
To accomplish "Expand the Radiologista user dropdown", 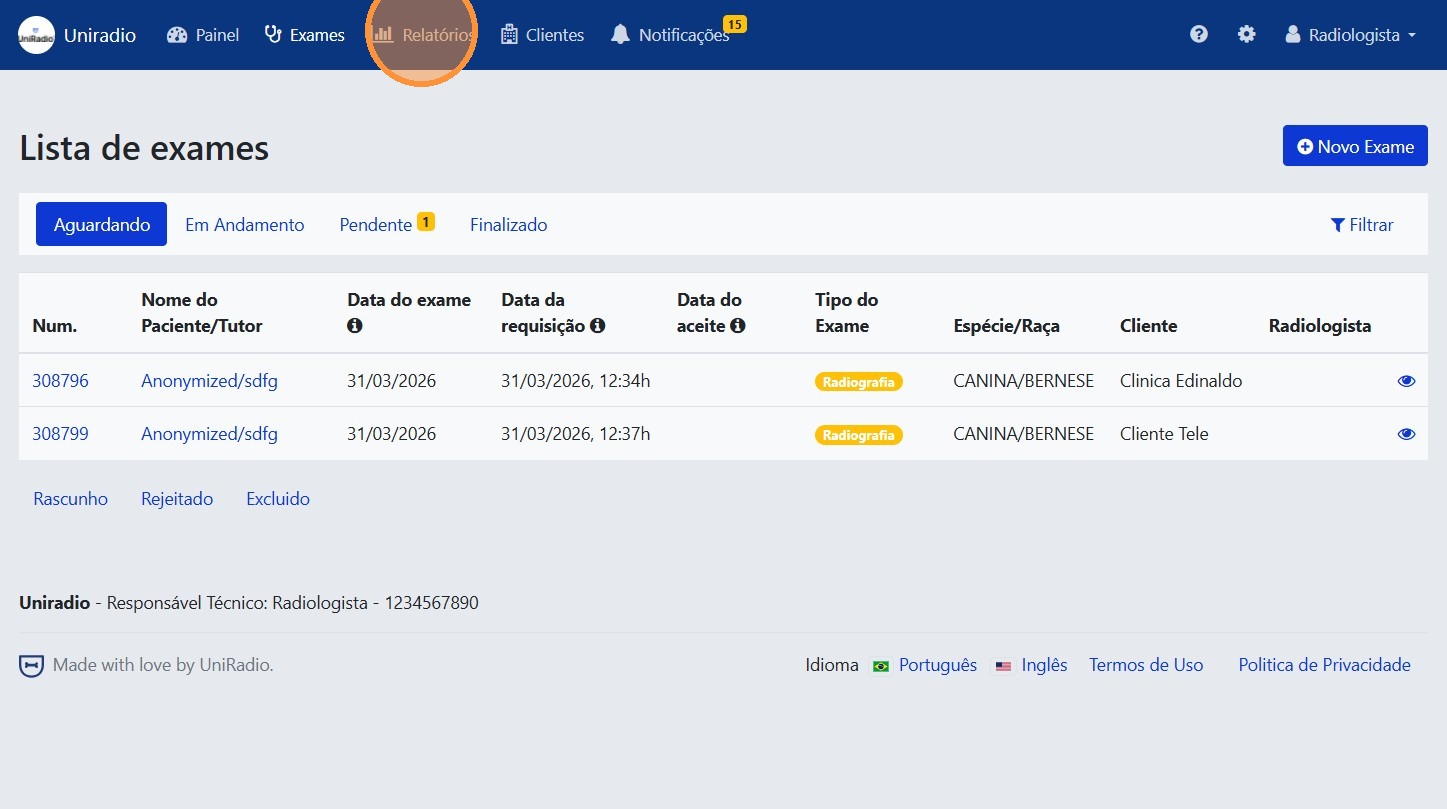I will click(1351, 35).
